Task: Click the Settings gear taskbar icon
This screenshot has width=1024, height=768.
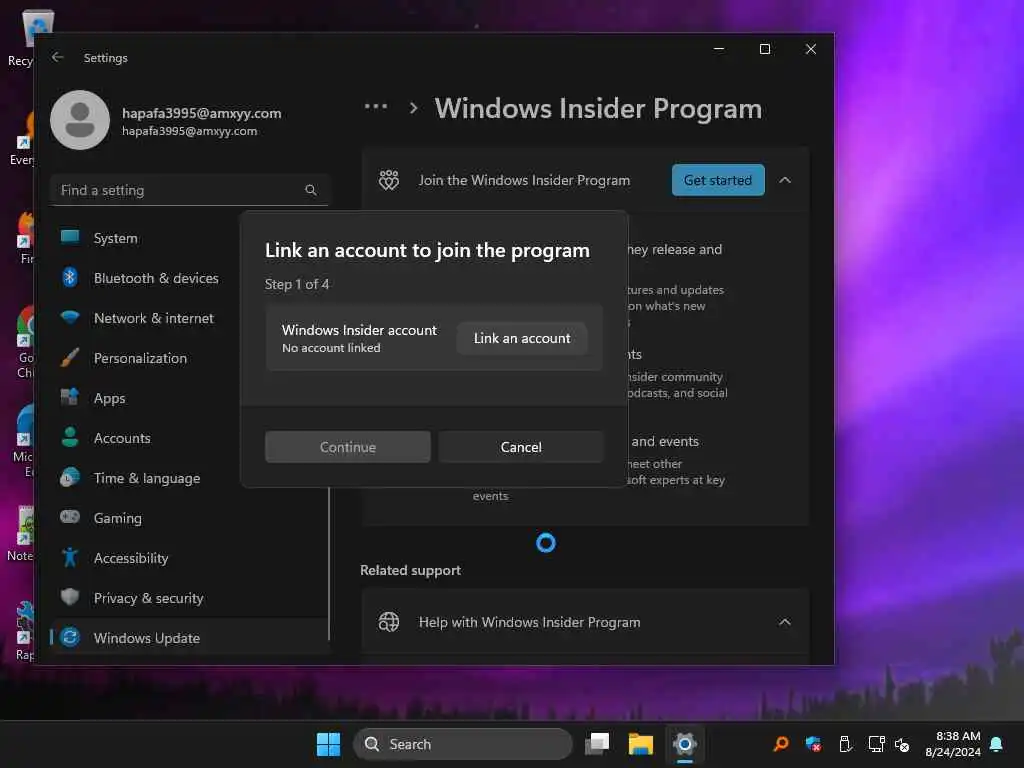Action: (684, 744)
